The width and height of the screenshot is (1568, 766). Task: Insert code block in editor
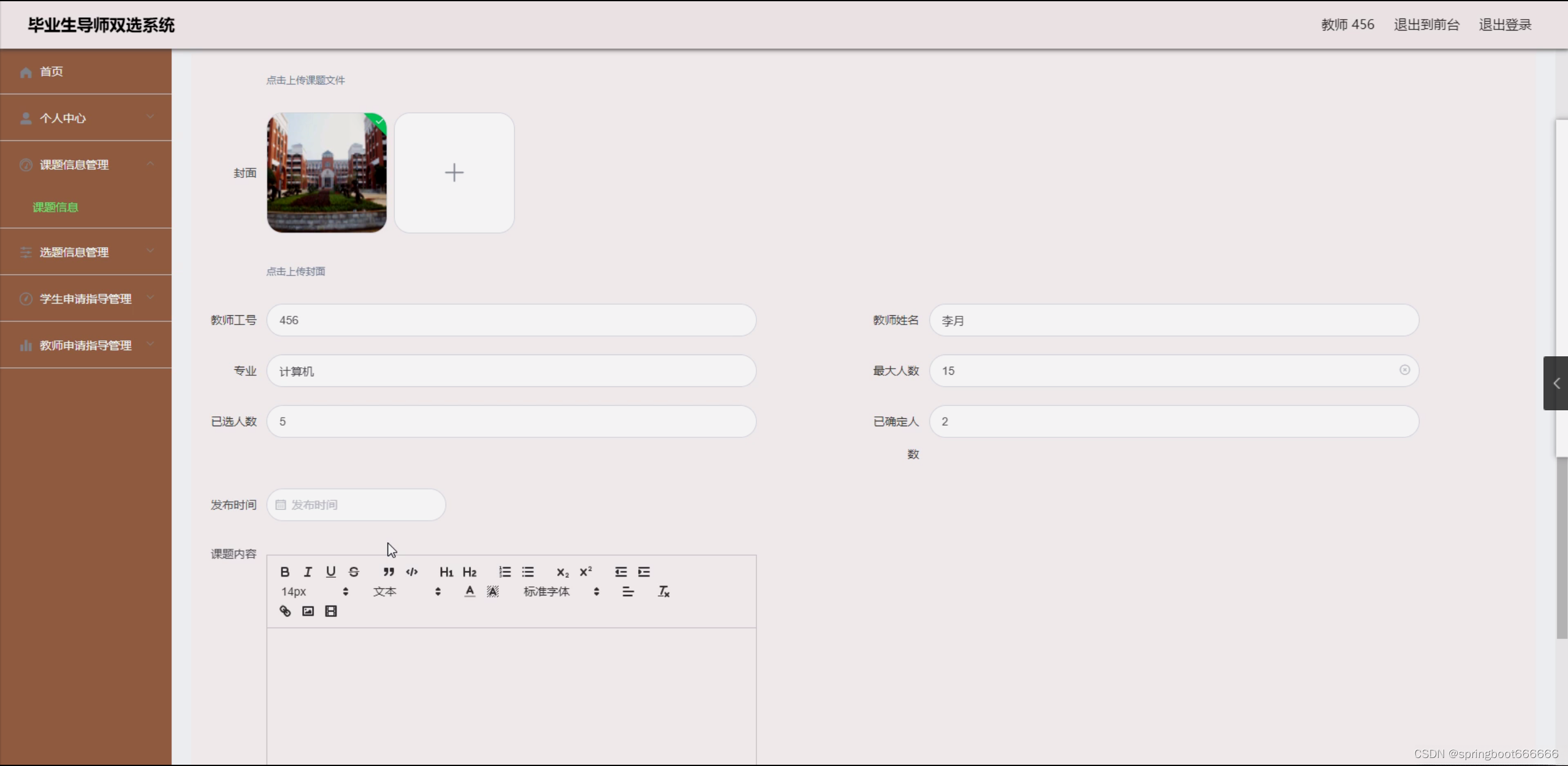(412, 572)
